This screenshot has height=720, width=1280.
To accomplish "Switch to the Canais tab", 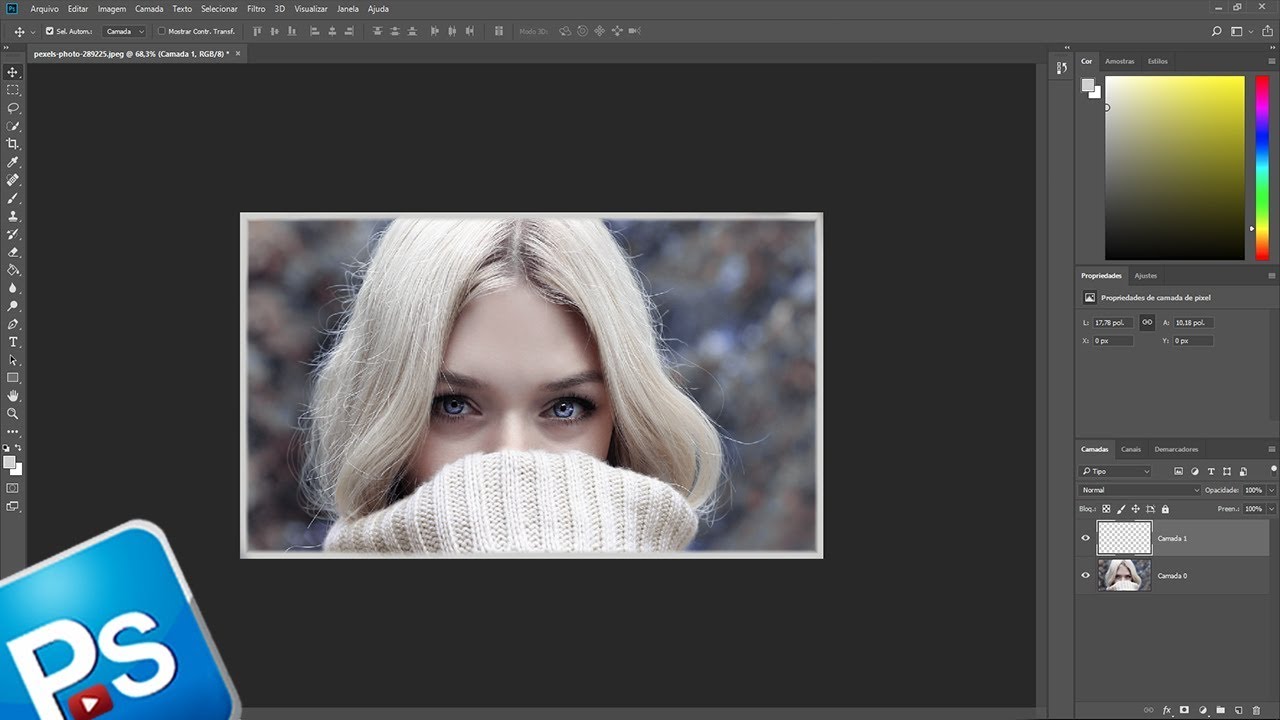I will (1131, 449).
